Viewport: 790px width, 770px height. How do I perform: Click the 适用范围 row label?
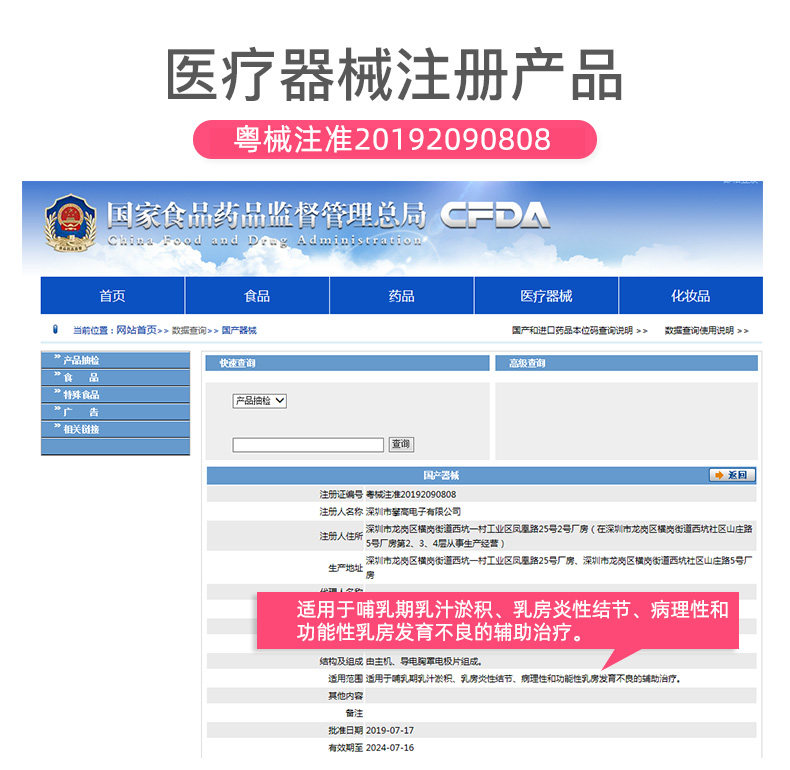click(346, 678)
